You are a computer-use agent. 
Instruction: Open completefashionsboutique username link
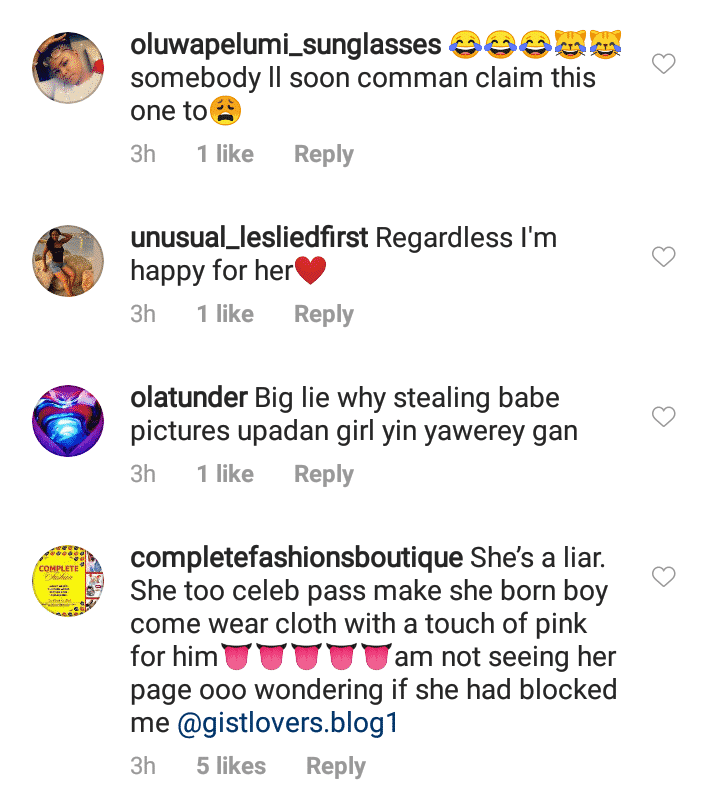pyautogui.click(x=296, y=557)
